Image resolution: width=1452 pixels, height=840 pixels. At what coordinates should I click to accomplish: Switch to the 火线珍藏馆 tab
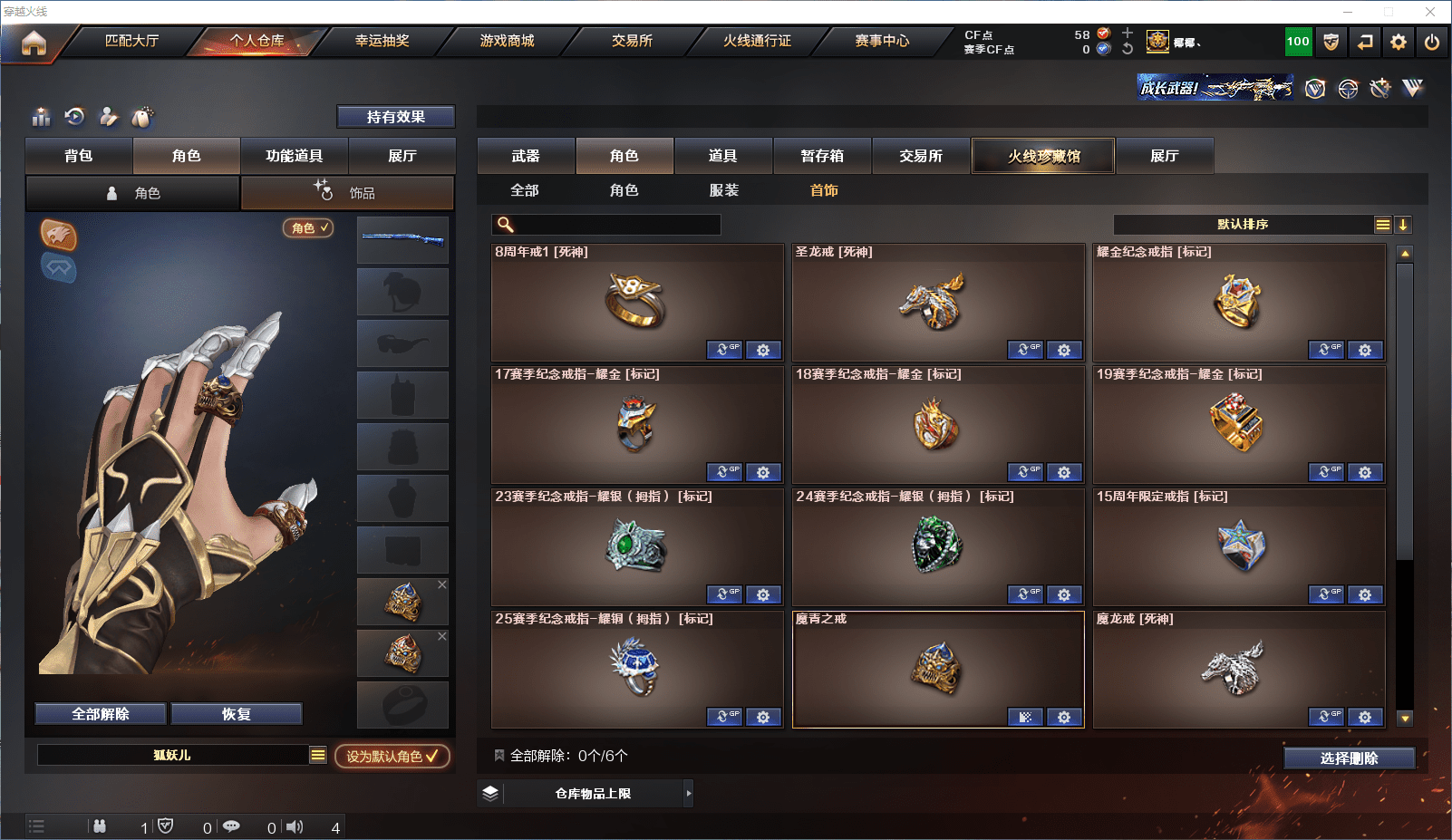(x=1043, y=156)
